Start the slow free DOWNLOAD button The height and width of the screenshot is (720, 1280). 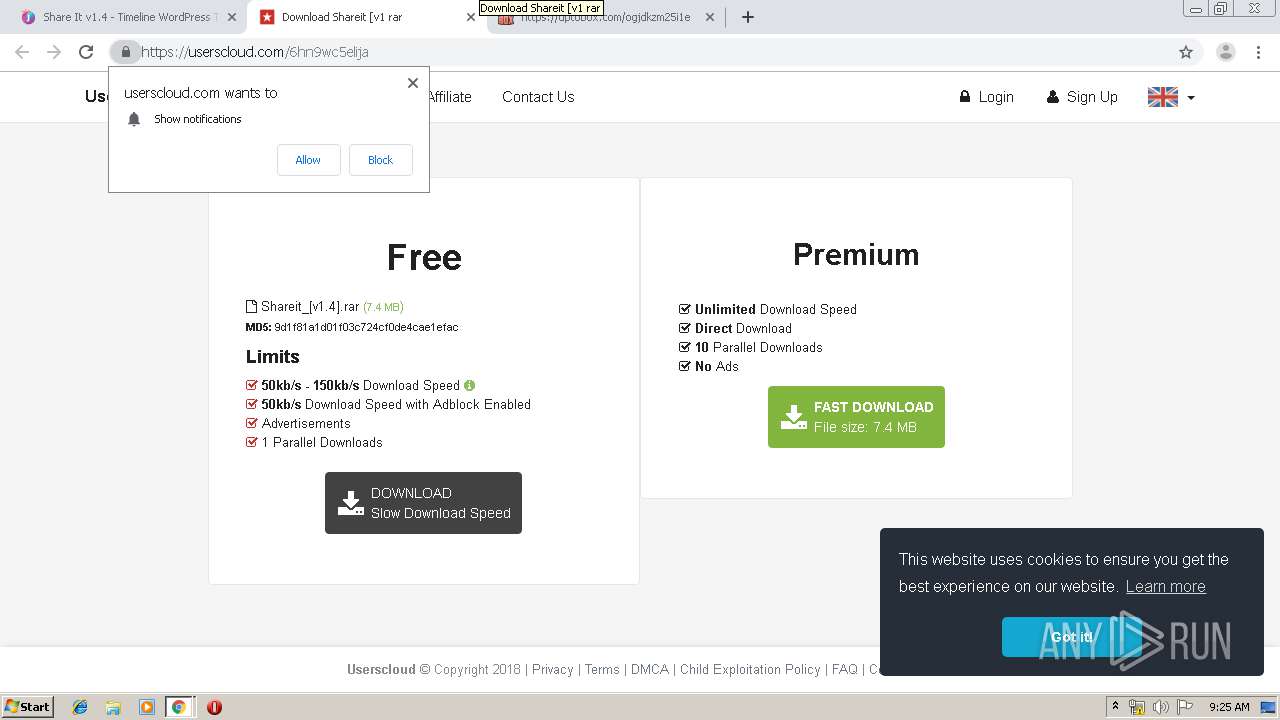click(x=423, y=503)
